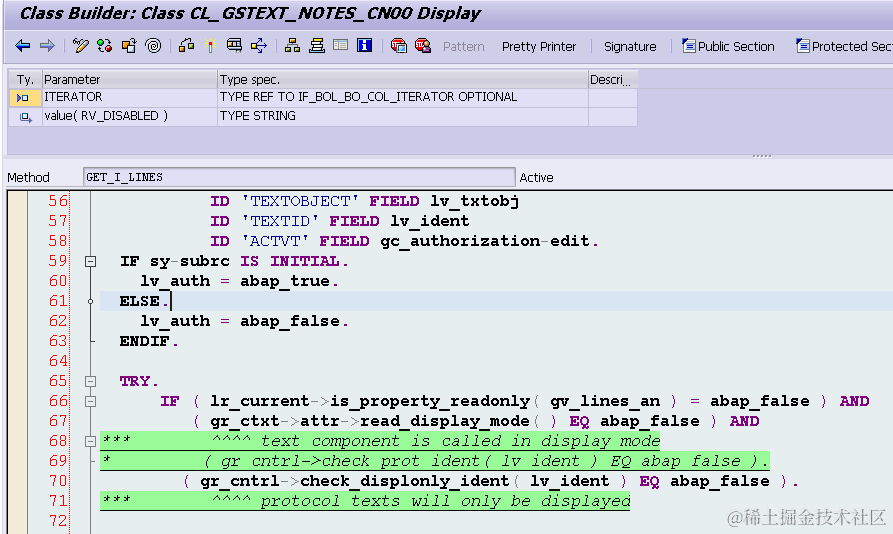Click the Parameter column header
893x534 pixels.
130,80
